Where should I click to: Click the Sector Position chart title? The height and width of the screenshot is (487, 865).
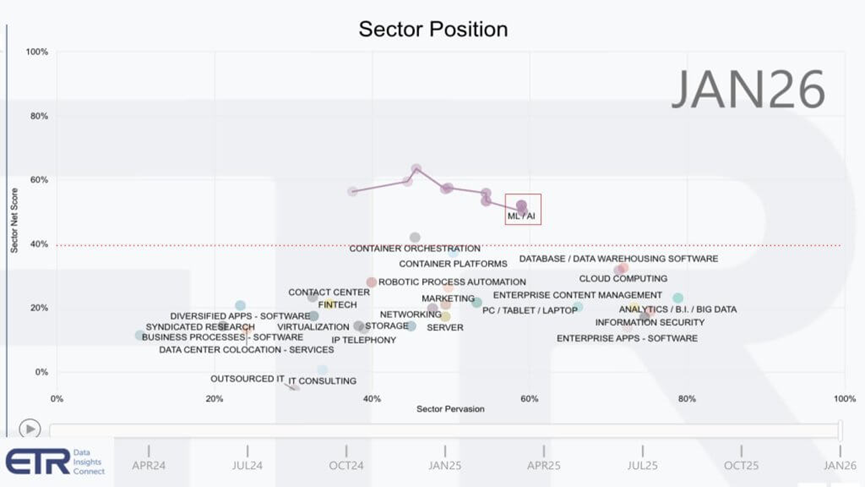point(433,29)
